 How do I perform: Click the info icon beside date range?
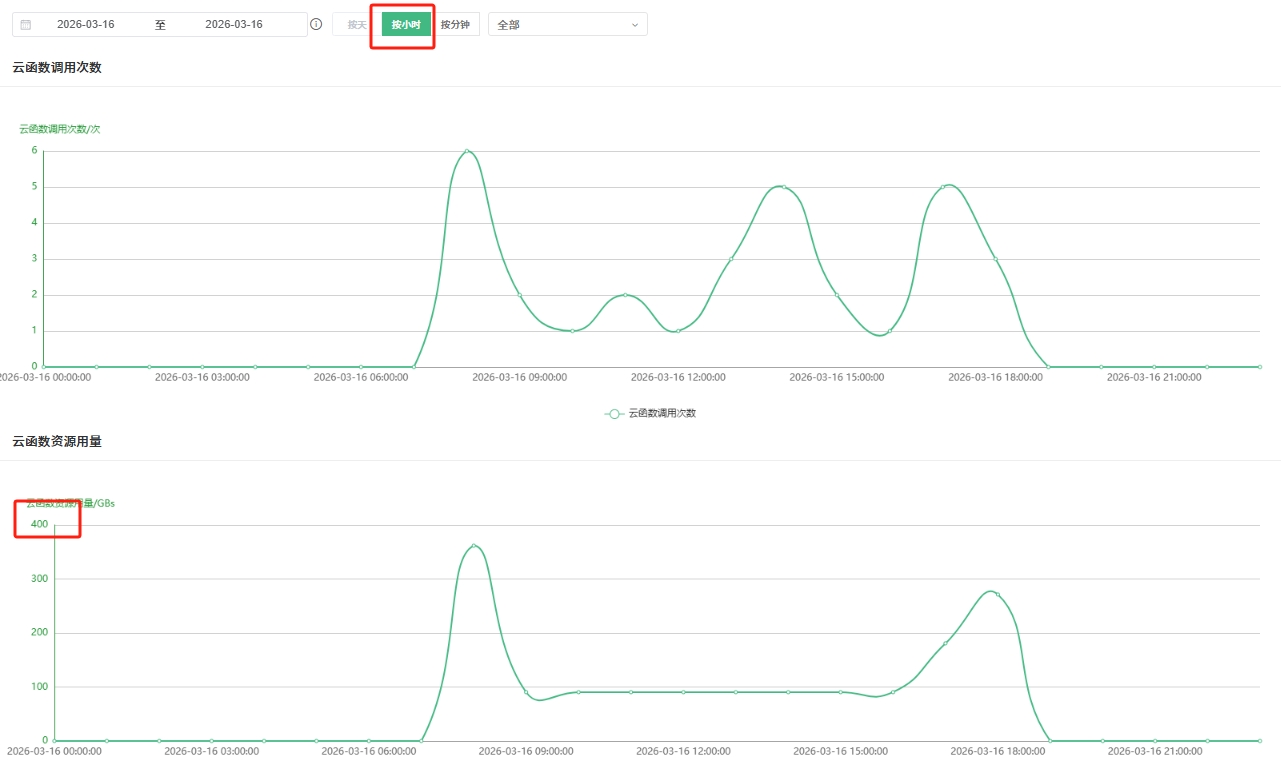[316, 24]
